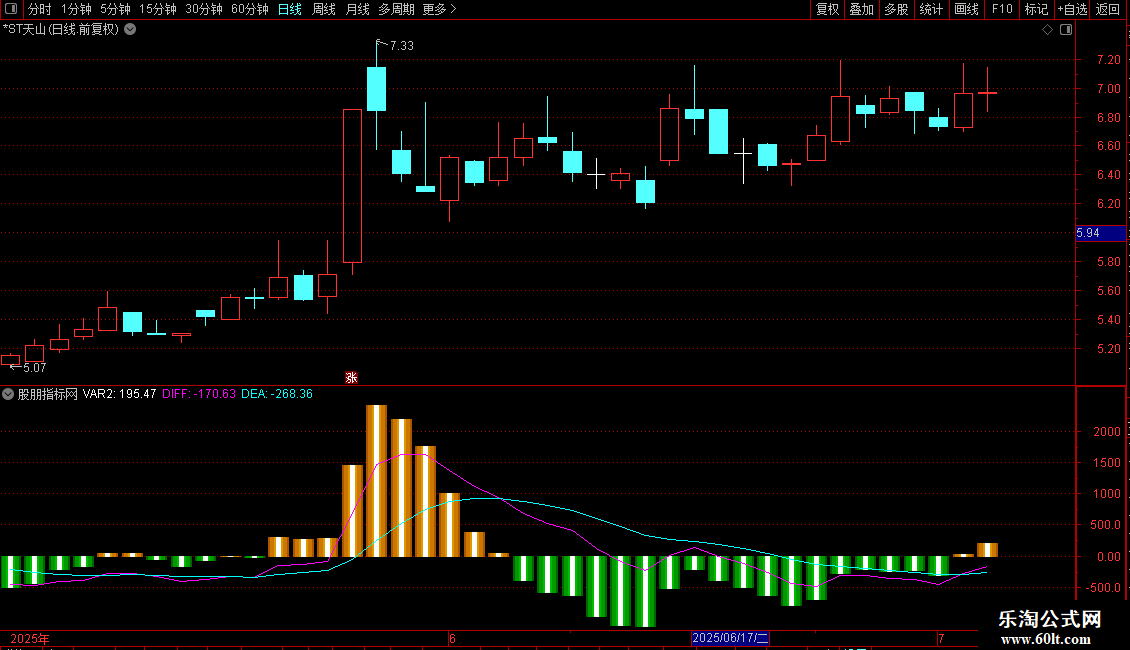
Task: Toggle the left sidebar panel icon
Action: [x=11, y=9]
